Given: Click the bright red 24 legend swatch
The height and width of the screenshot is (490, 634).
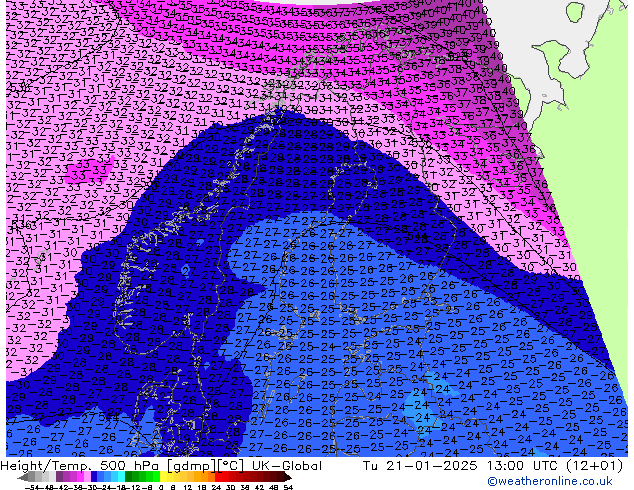Looking at the screenshot, I should pyautogui.click(x=218, y=477).
